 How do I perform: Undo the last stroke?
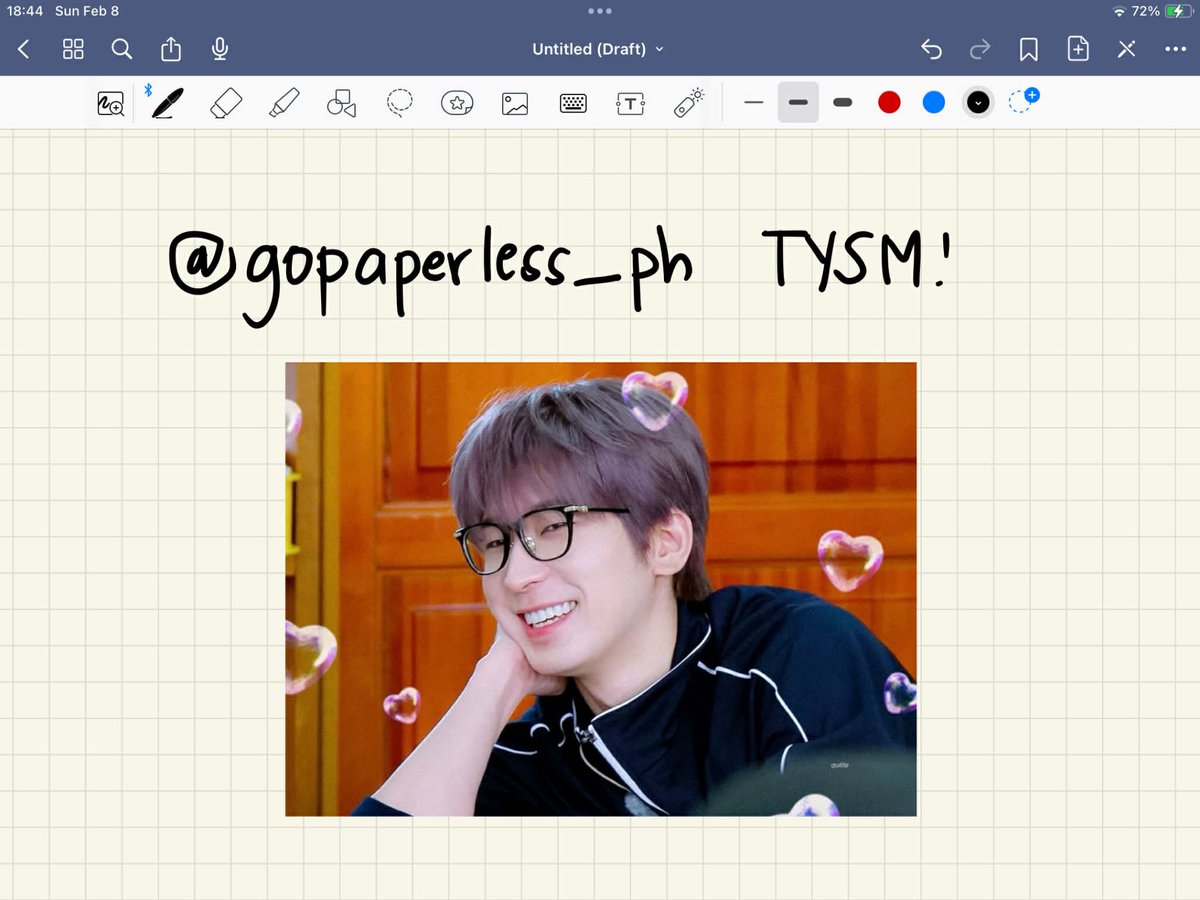tap(931, 49)
